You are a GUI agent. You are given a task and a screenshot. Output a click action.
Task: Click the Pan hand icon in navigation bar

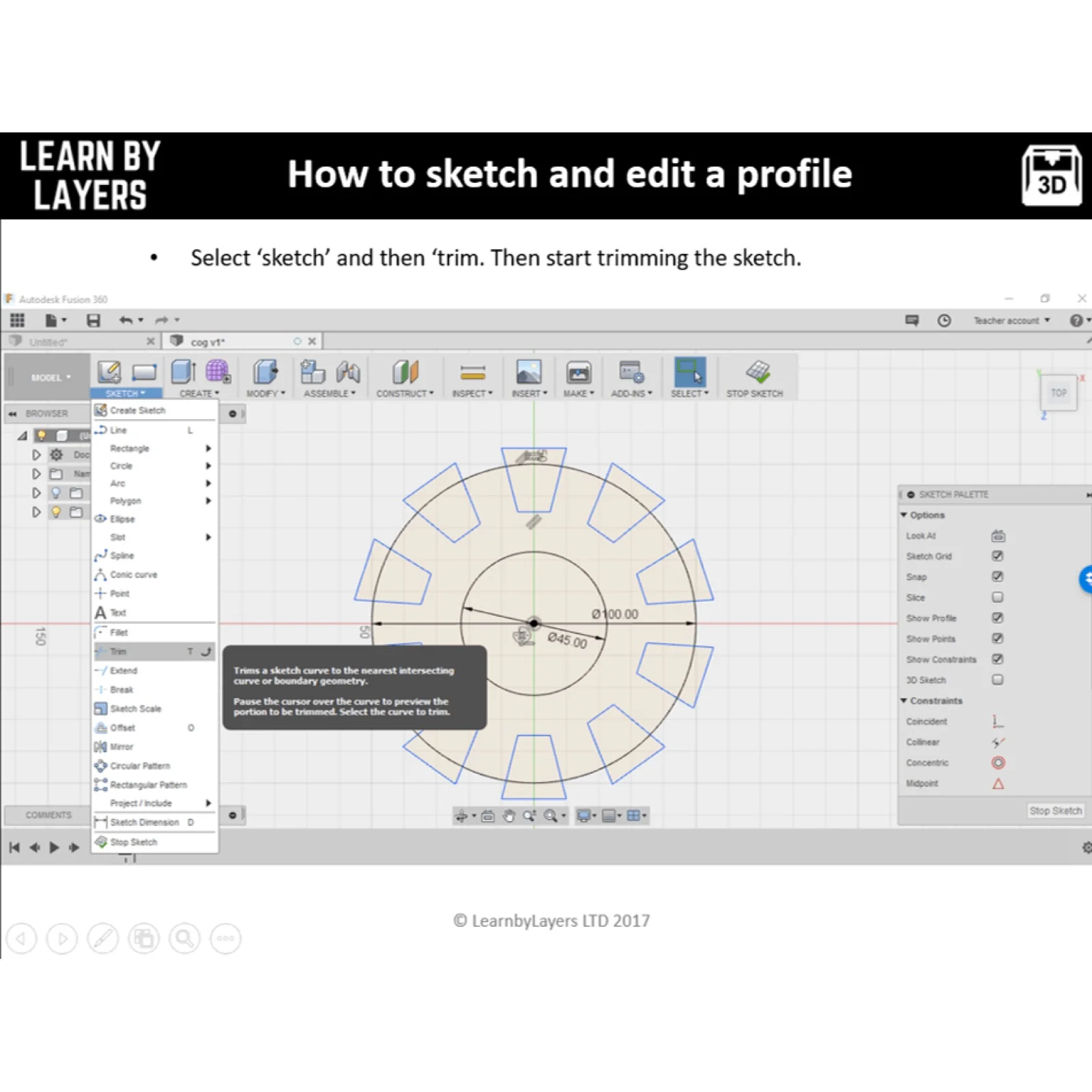coord(509,816)
